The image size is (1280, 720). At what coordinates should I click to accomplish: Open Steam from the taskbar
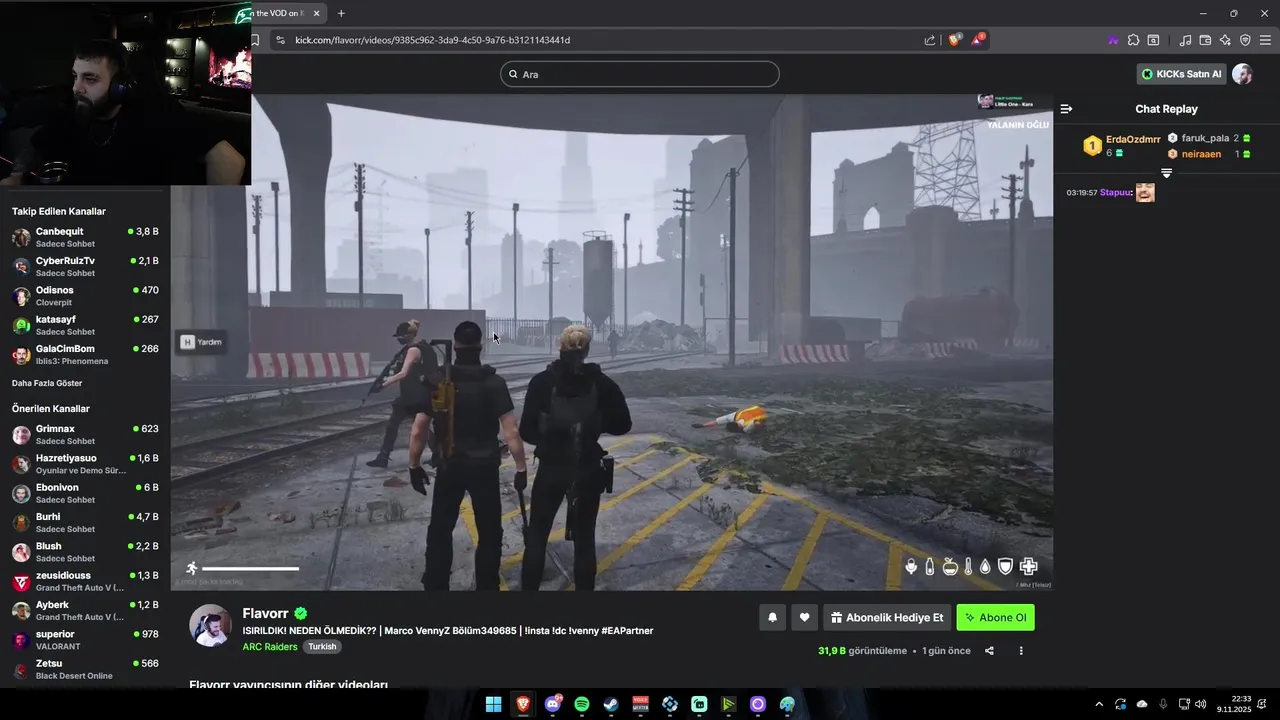click(x=611, y=705)
